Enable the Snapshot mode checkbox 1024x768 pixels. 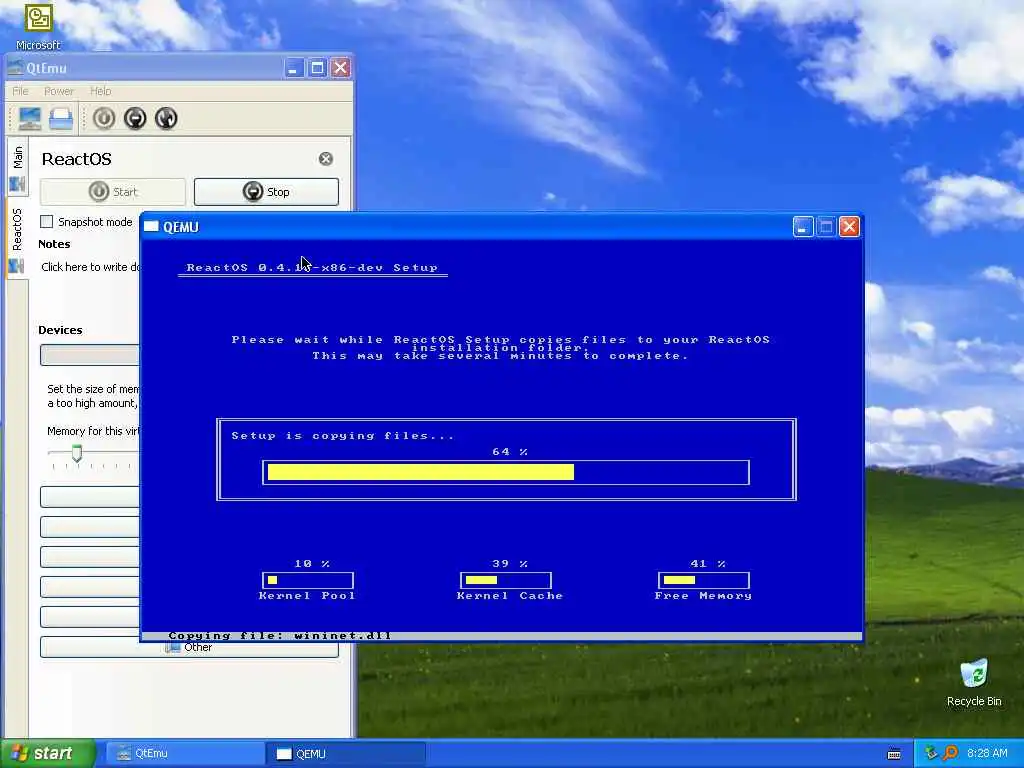46,222
